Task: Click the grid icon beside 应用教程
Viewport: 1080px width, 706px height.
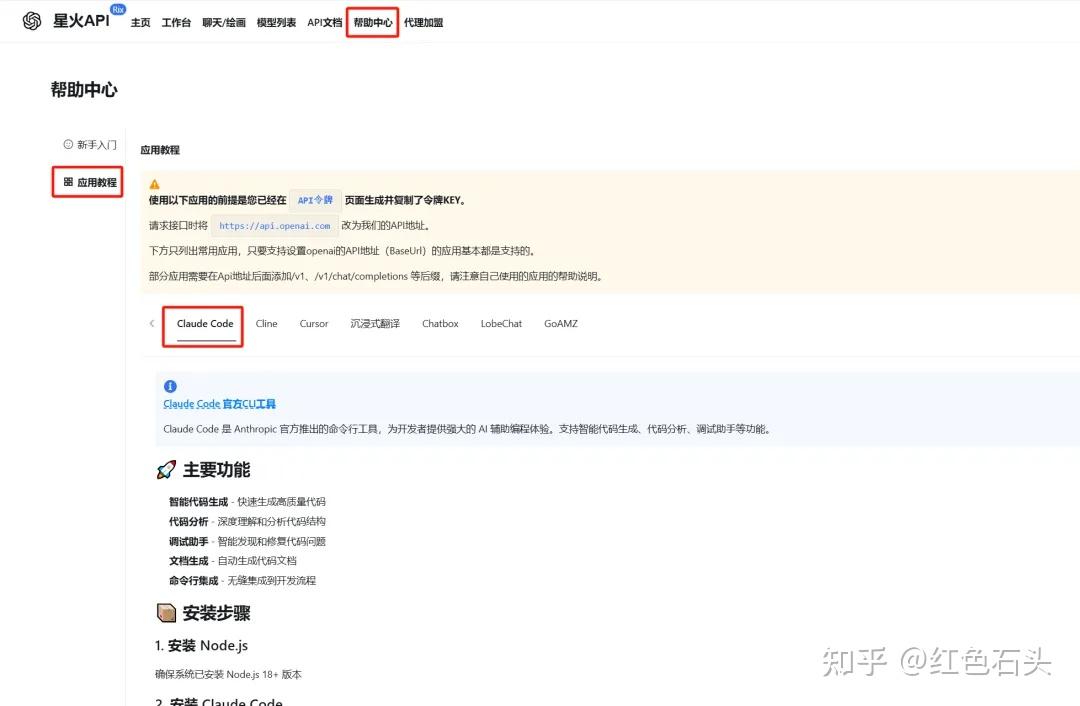Action: pos(68,182)
